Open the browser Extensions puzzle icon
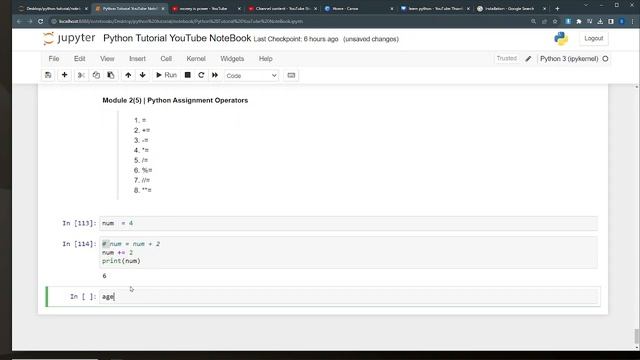 coord(579,21)
